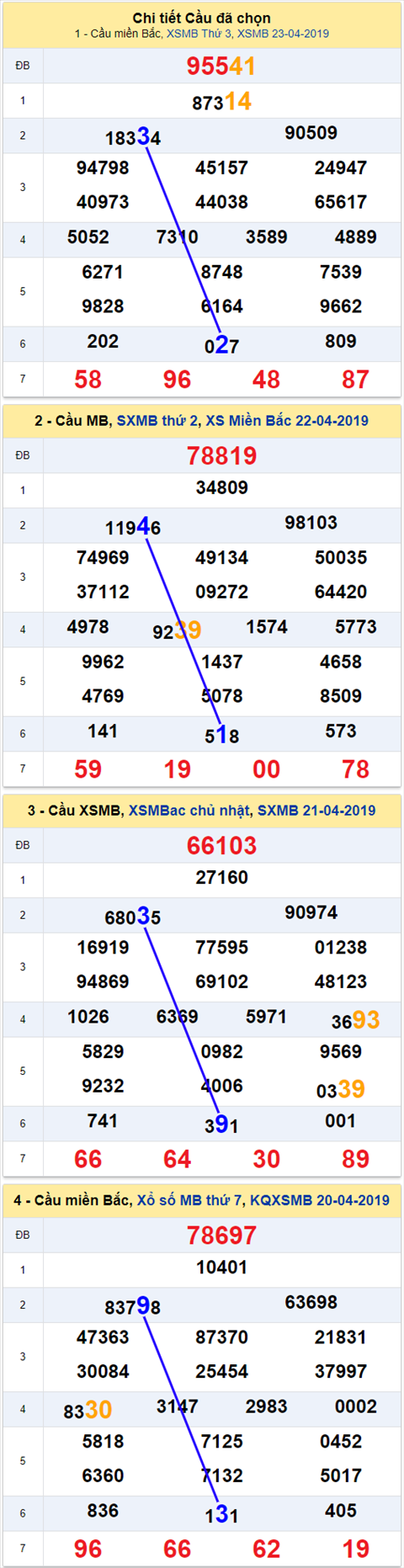
Task: Select the number 77595
Action: point(221,947)
